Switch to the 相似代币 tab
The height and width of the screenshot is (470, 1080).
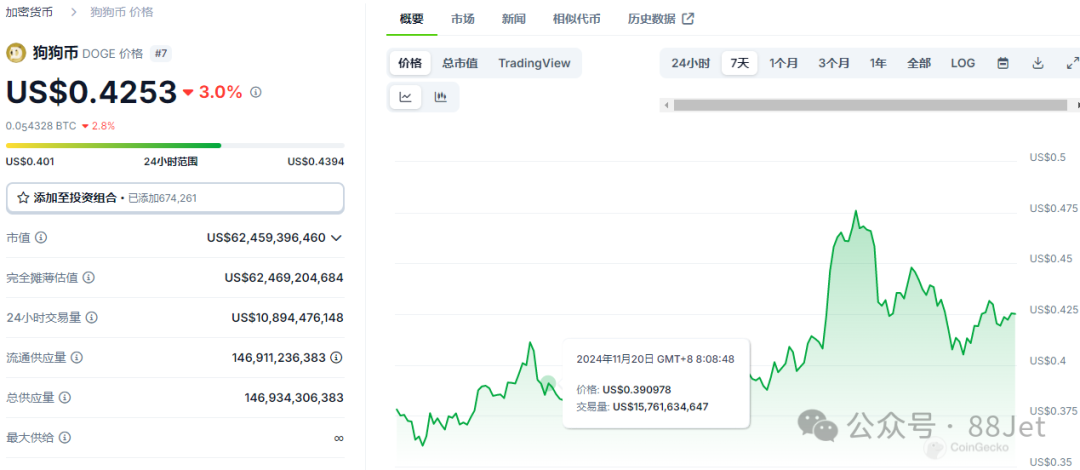[x=577, y=19]
